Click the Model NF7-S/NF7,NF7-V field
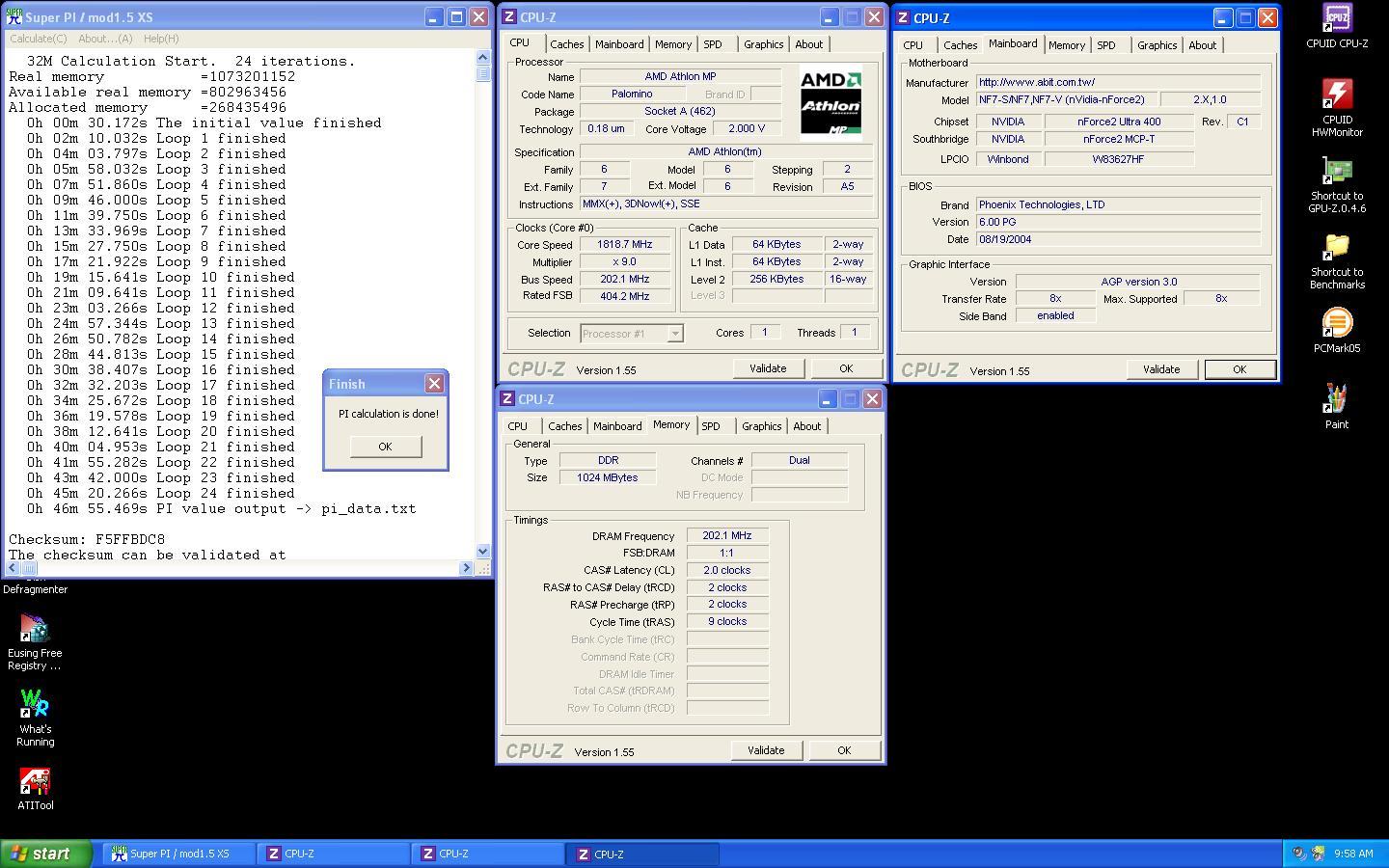 tap(1066, 99)
